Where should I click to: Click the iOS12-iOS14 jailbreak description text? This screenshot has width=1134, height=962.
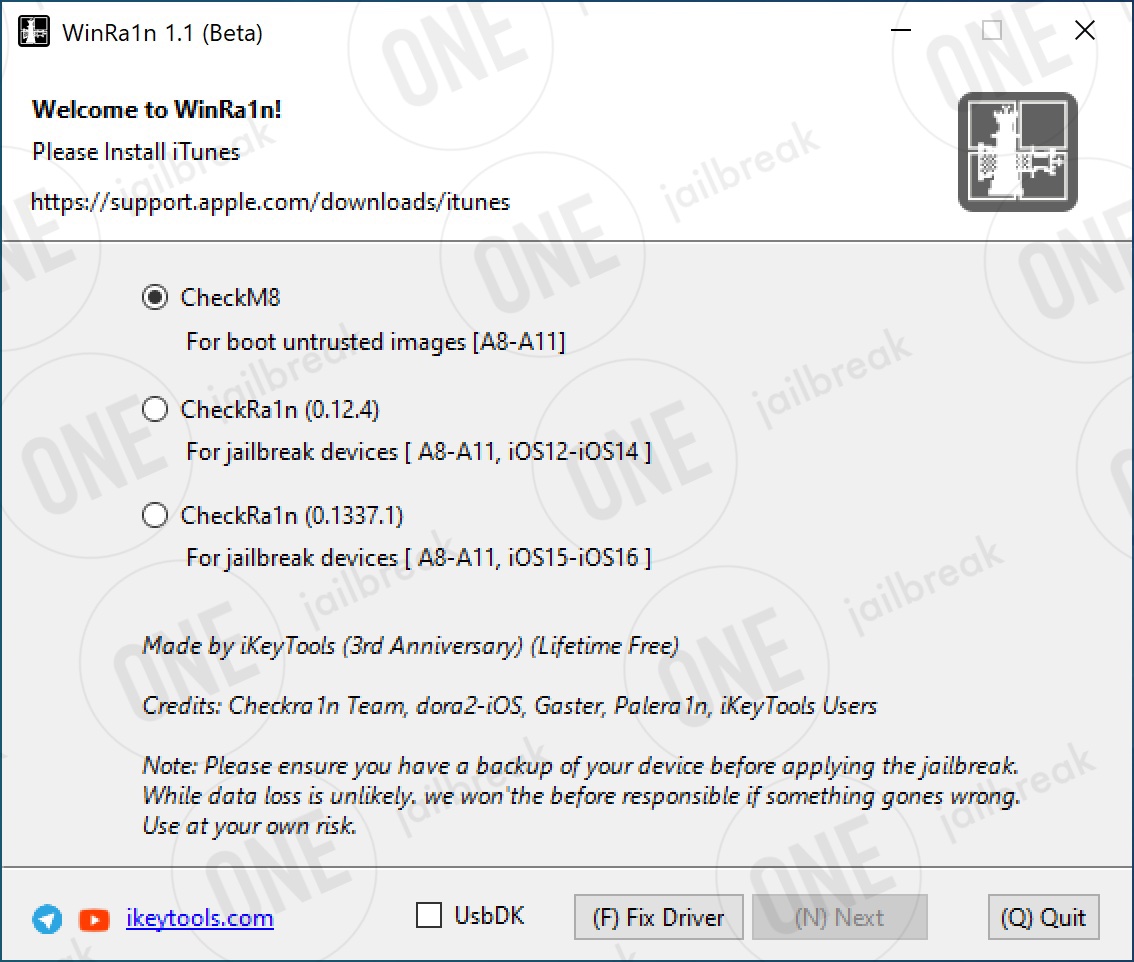(418, 453)
